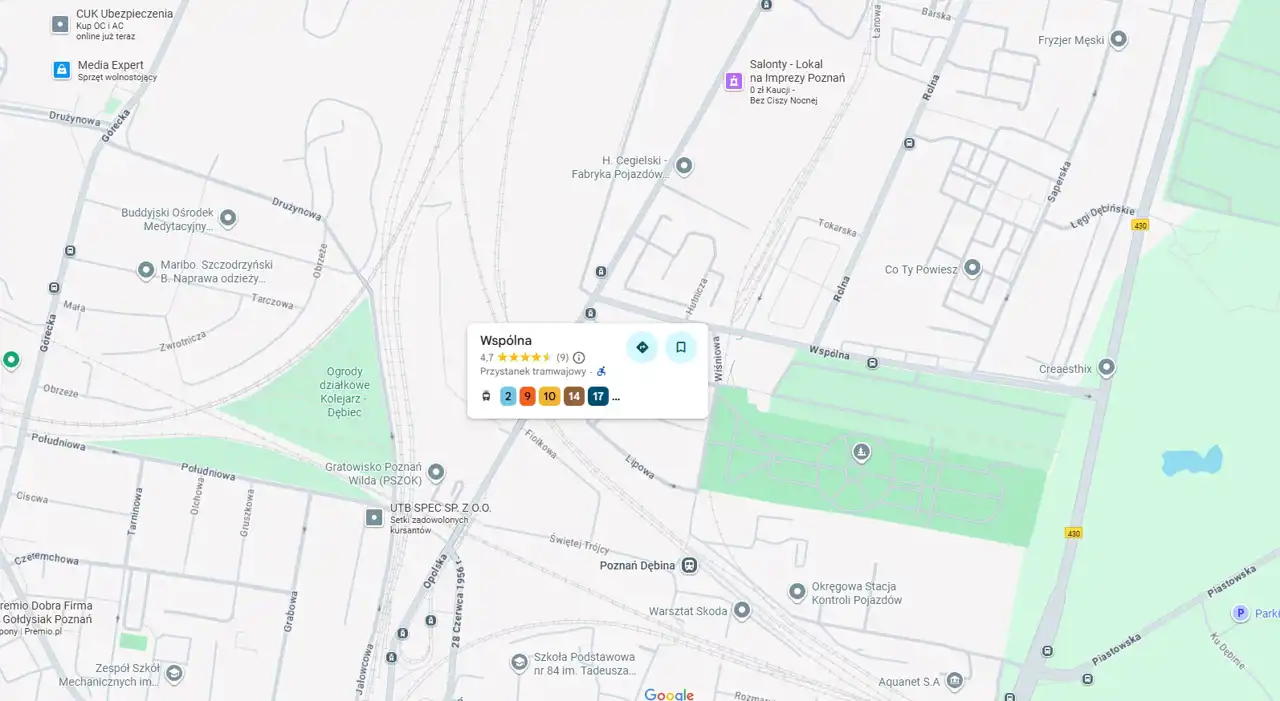Pick tram line 17 badge
1280x701 pixels.
pos(598,396)
